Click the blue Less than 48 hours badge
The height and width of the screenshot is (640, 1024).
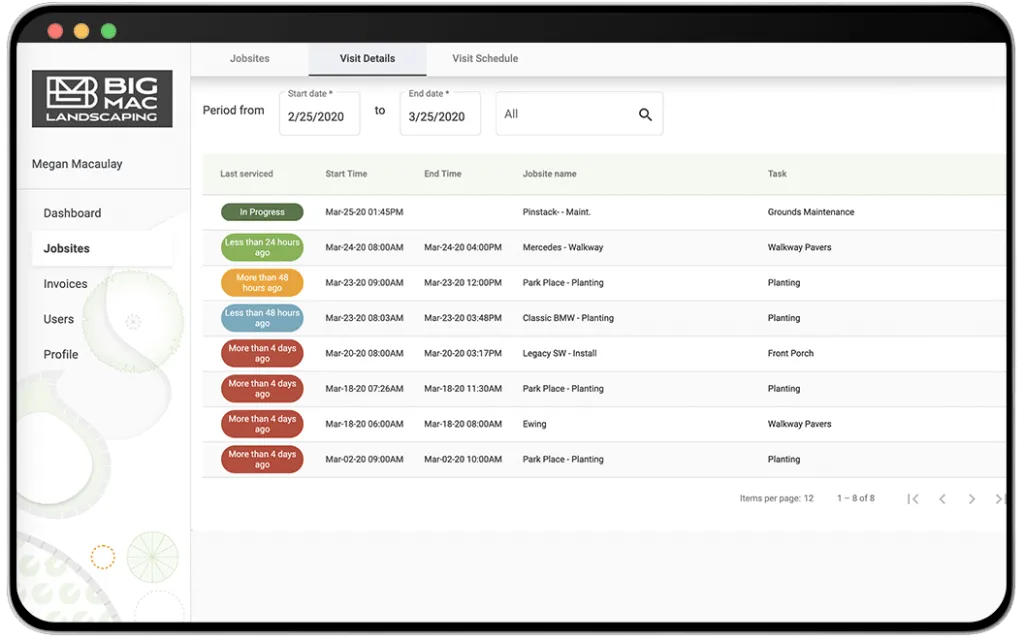point(262,318)
